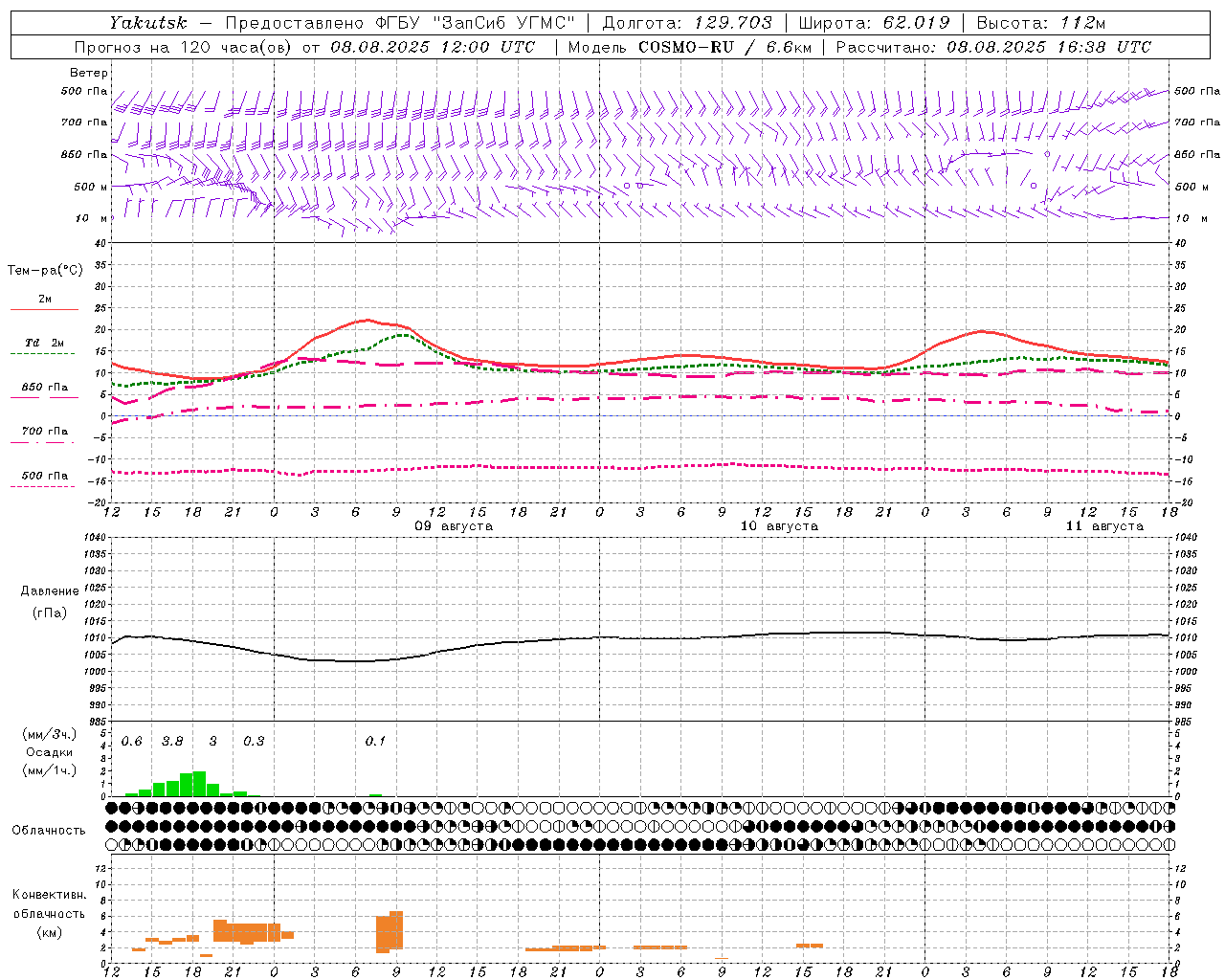Click the 'Осадки' precipitation label
This screenshot has height=980, width=1225.
(x=50, y=752)
